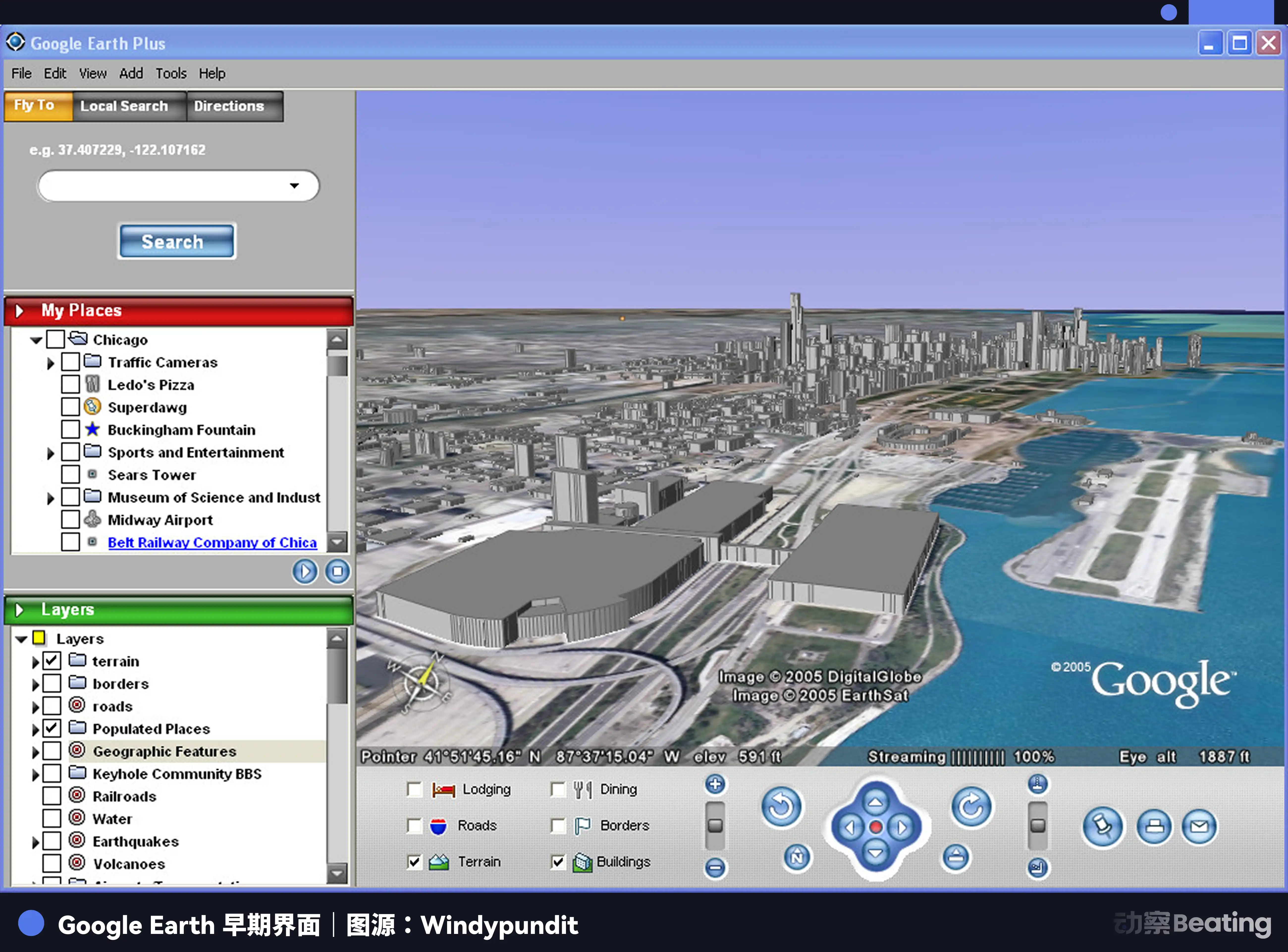Expand the Earthquakes layer
This screenshot has height=952, width=1288.
[35, 842]
